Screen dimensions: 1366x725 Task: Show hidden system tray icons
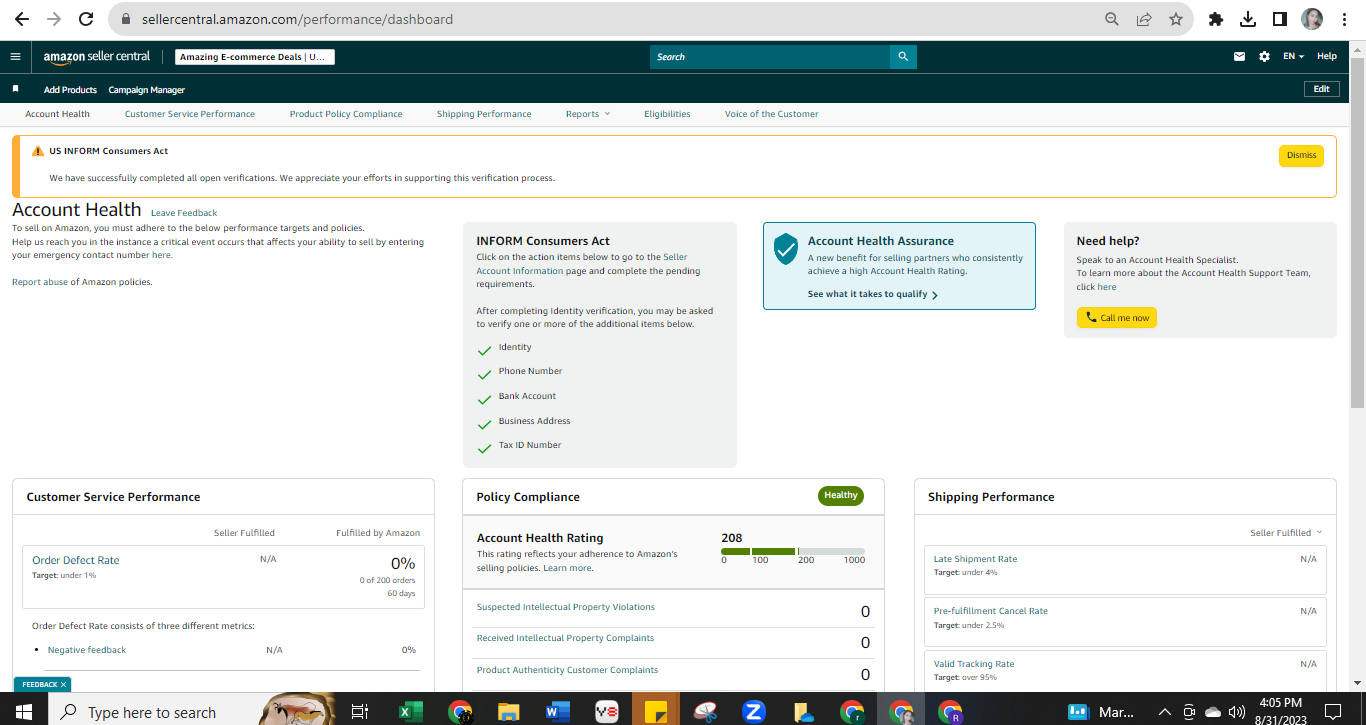[1164, 712]
